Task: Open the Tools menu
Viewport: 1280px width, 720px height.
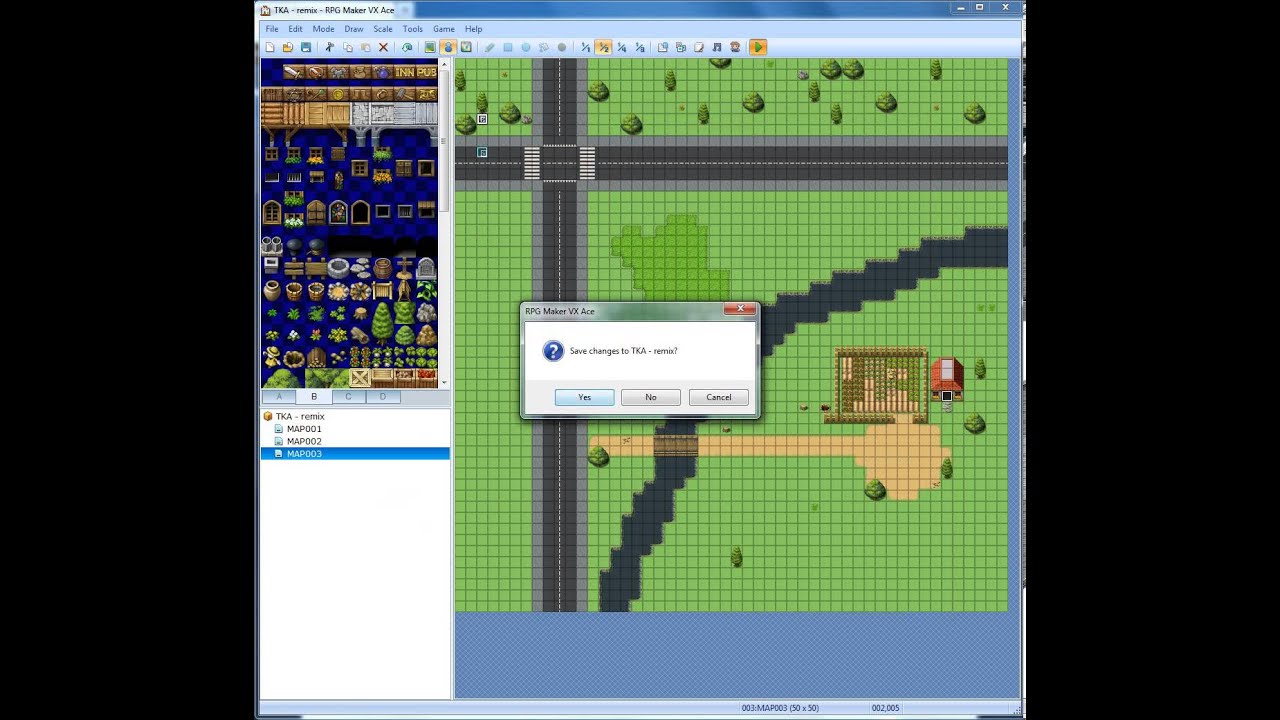Action: [x=413, y=29]
